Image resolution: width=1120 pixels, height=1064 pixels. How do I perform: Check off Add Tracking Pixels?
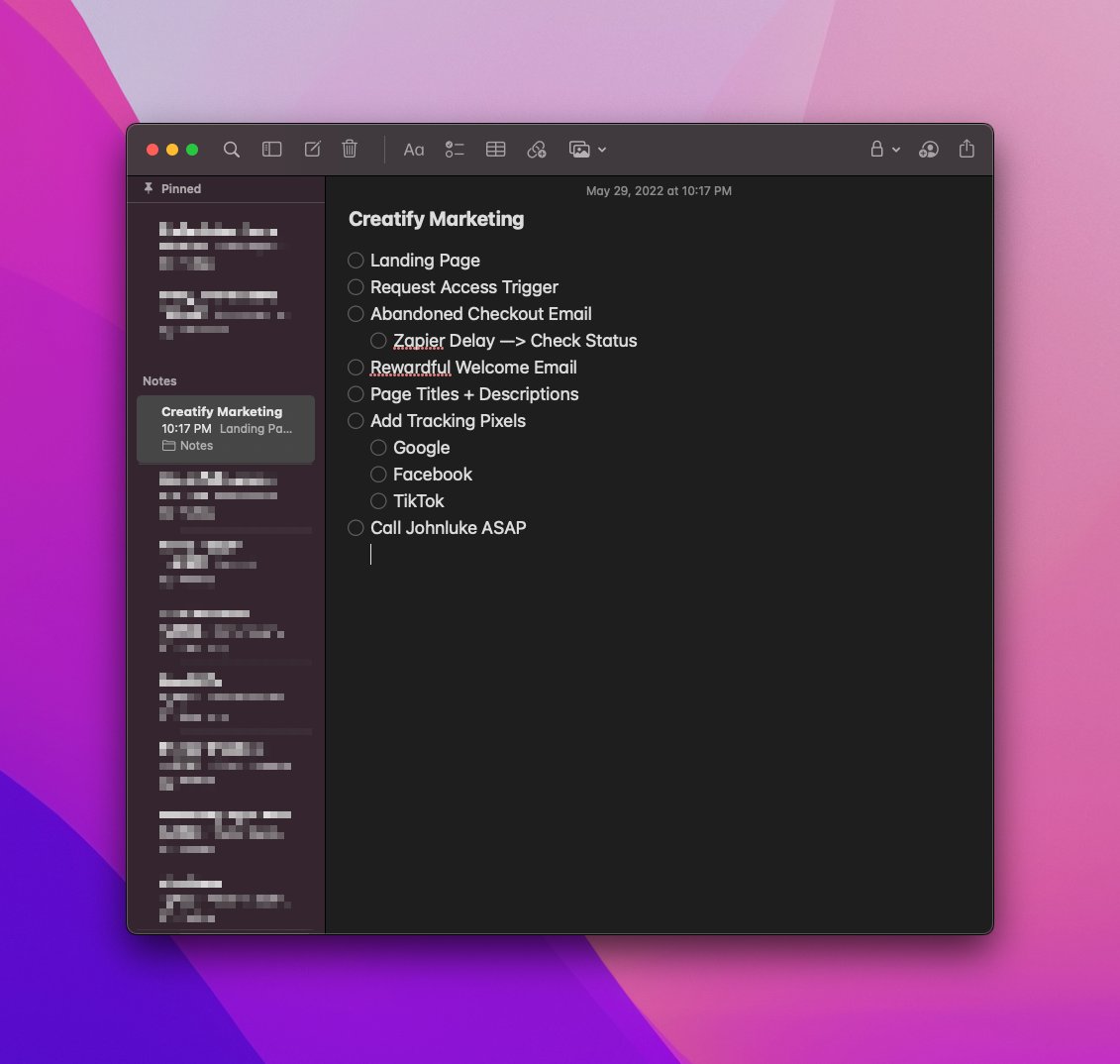(x=356, y=421)
